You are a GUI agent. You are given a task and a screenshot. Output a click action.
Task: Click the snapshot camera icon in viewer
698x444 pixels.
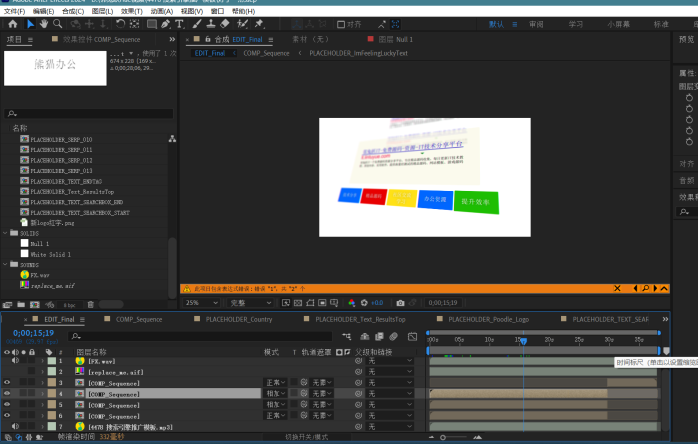pyautogui.click(x=400, y=302)
